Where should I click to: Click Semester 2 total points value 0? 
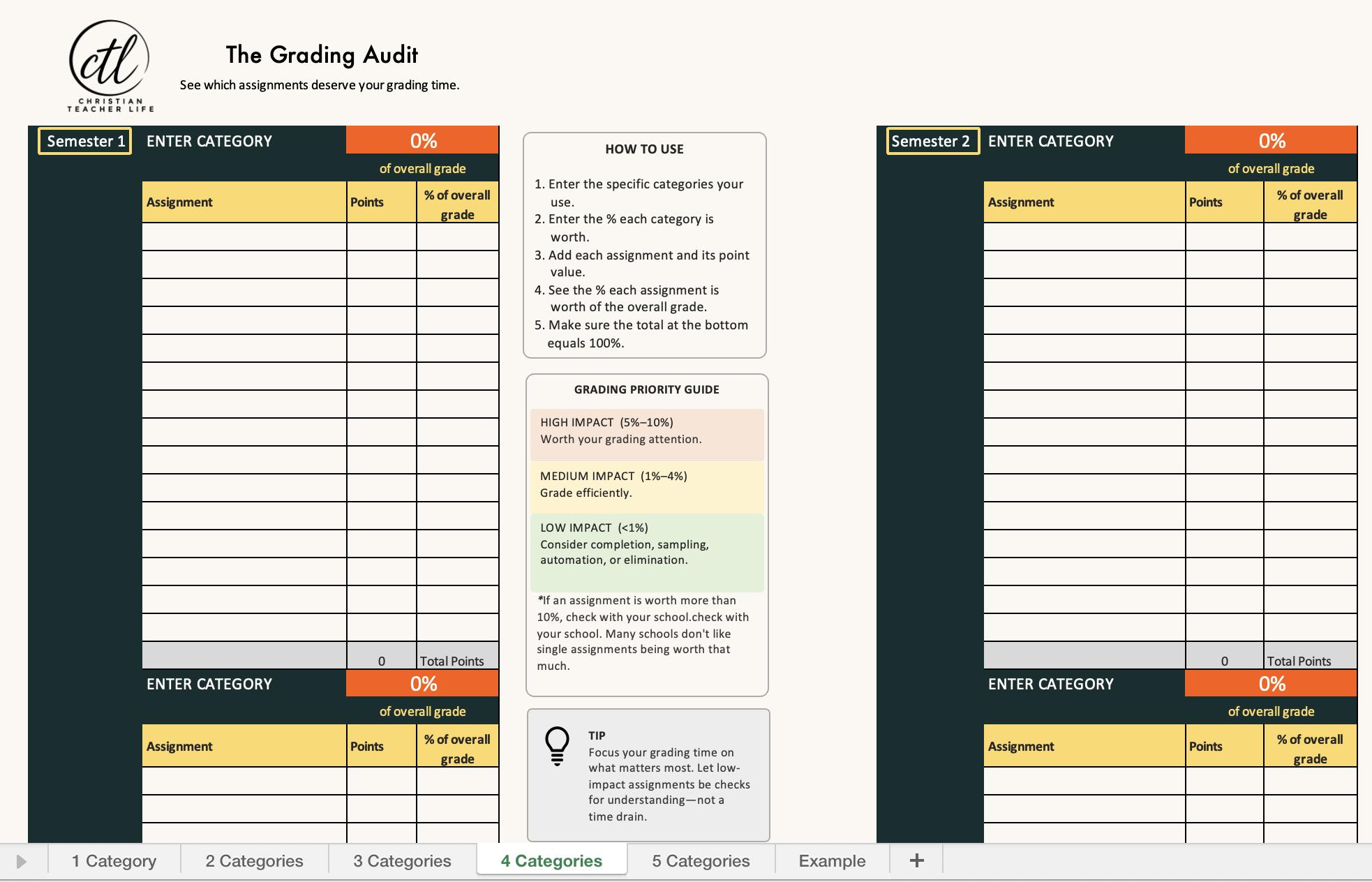1225,656
